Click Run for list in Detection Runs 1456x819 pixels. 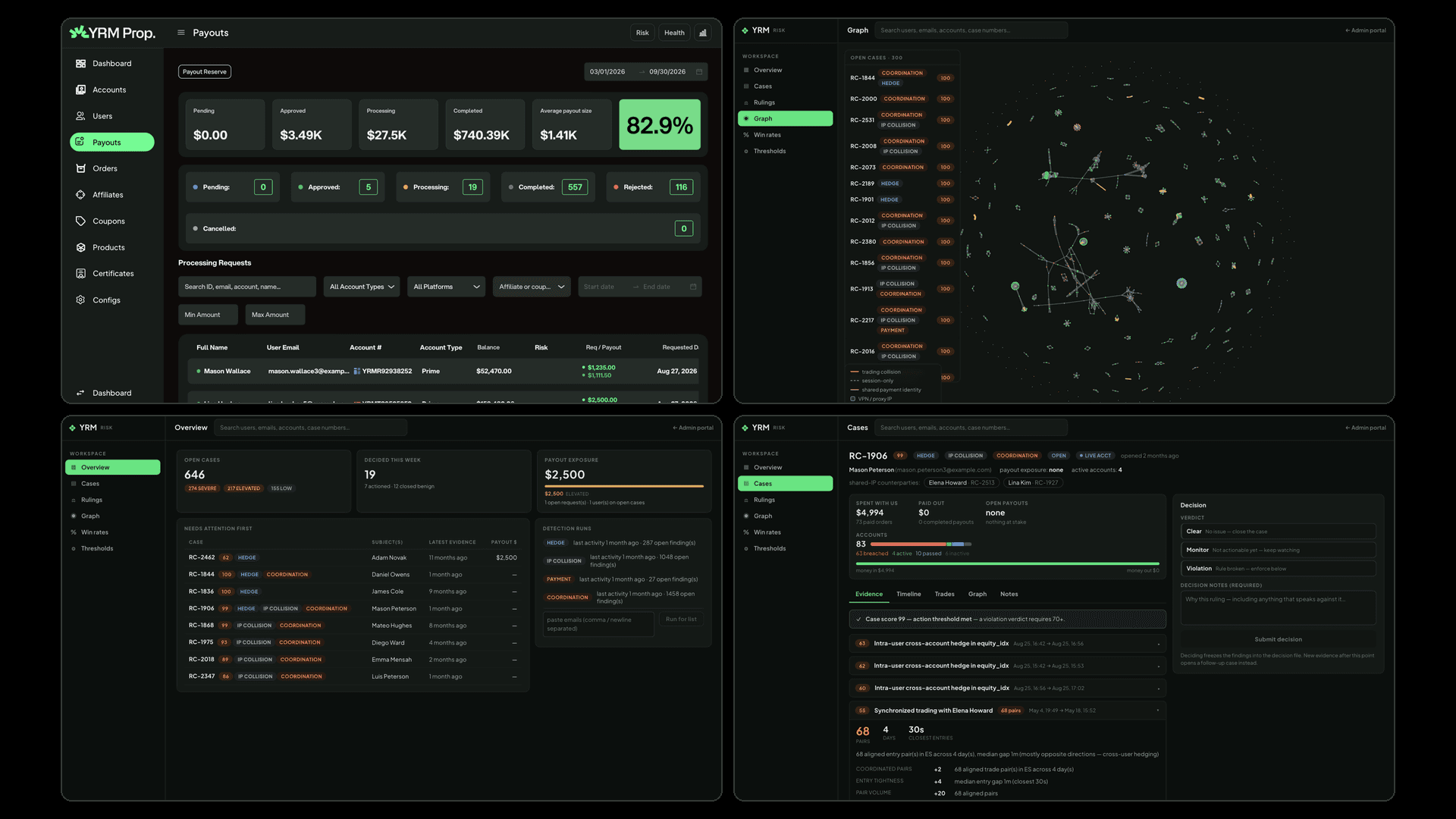click(681, 620)
